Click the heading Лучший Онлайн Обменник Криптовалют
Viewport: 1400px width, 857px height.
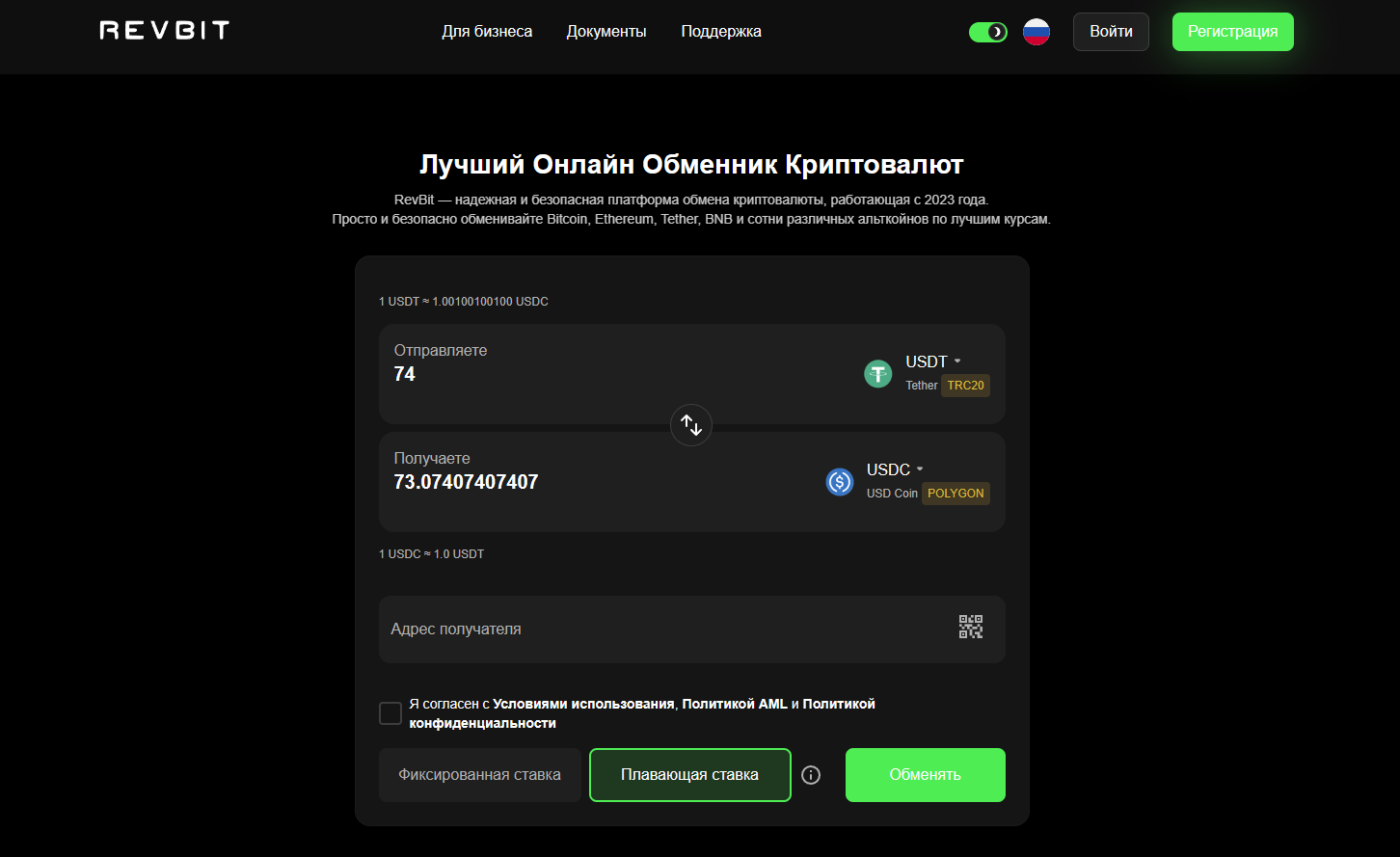pyautogui.click(x=691, y=165)
